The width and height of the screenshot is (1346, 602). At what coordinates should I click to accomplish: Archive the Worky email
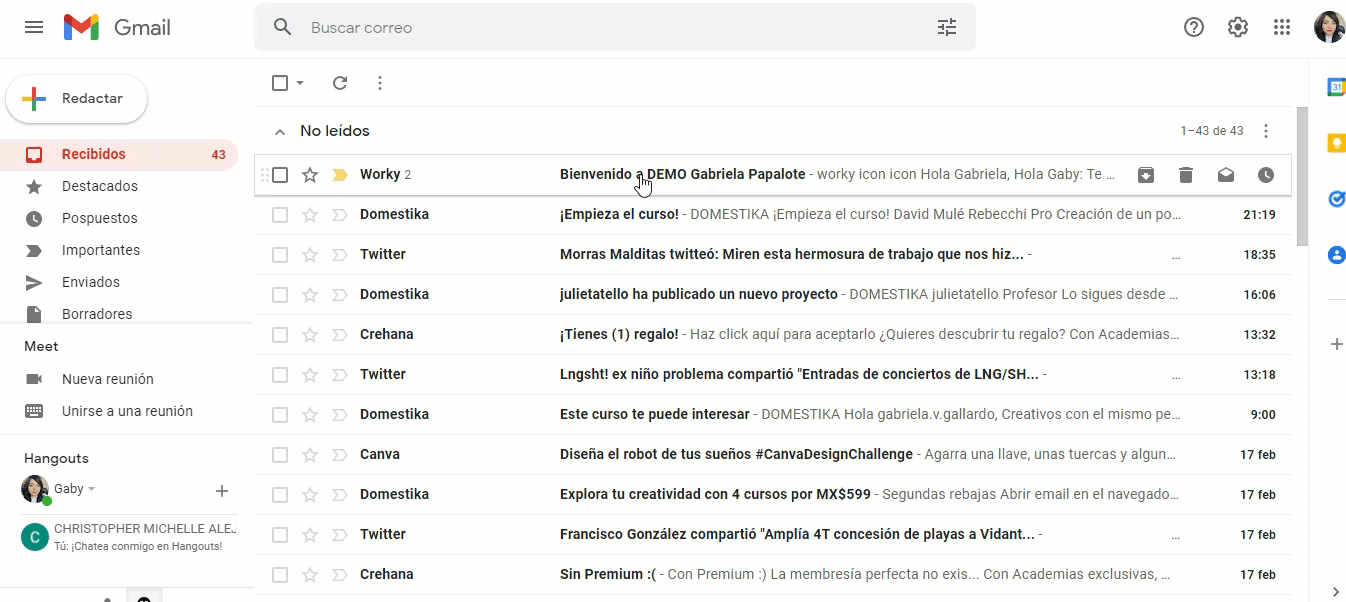click(1146, 175)
